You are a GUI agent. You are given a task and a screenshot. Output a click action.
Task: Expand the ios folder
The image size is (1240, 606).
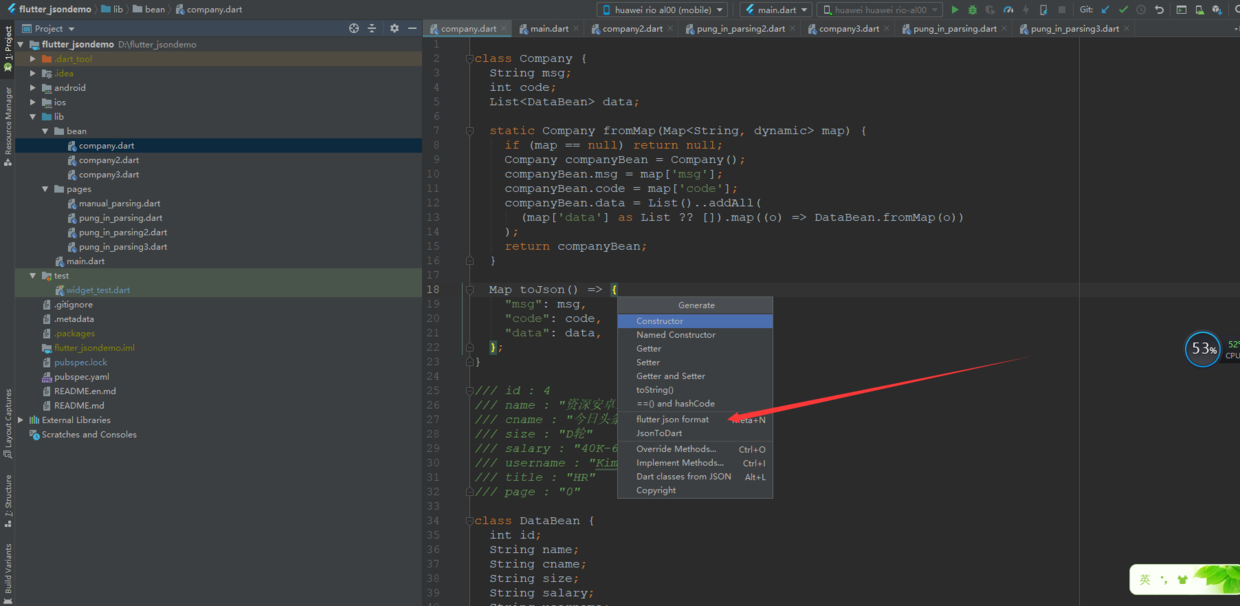pos(33,102)
